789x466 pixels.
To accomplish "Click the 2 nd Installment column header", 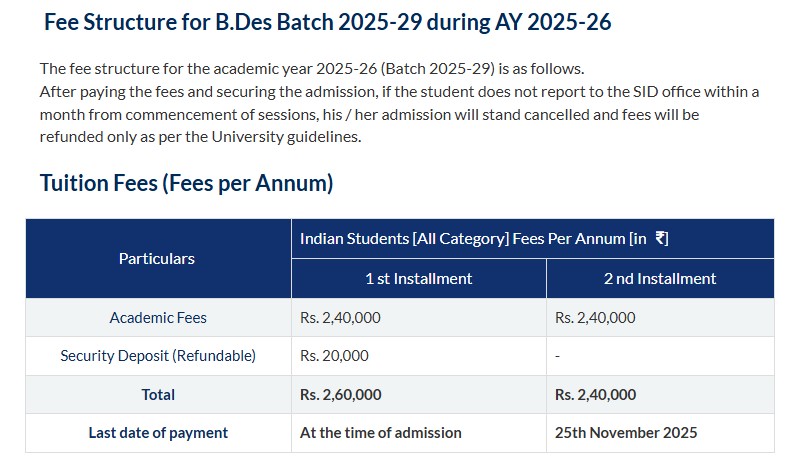I will (x=660, y=278).
